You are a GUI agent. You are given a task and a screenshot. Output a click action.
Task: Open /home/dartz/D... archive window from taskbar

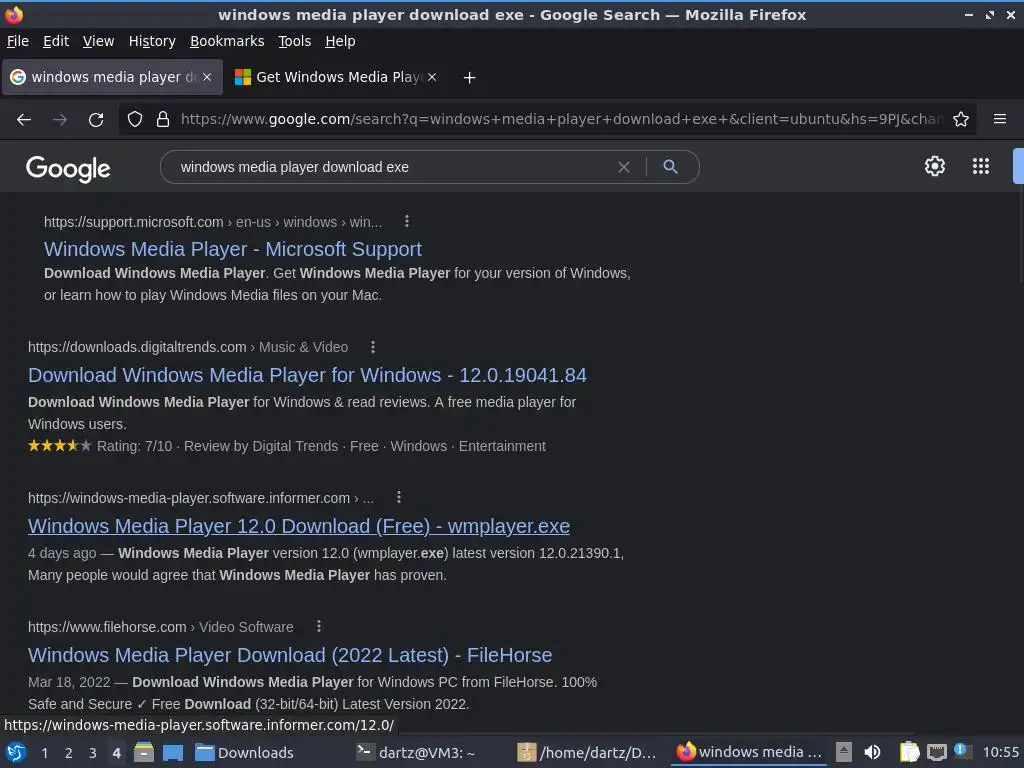586,752
